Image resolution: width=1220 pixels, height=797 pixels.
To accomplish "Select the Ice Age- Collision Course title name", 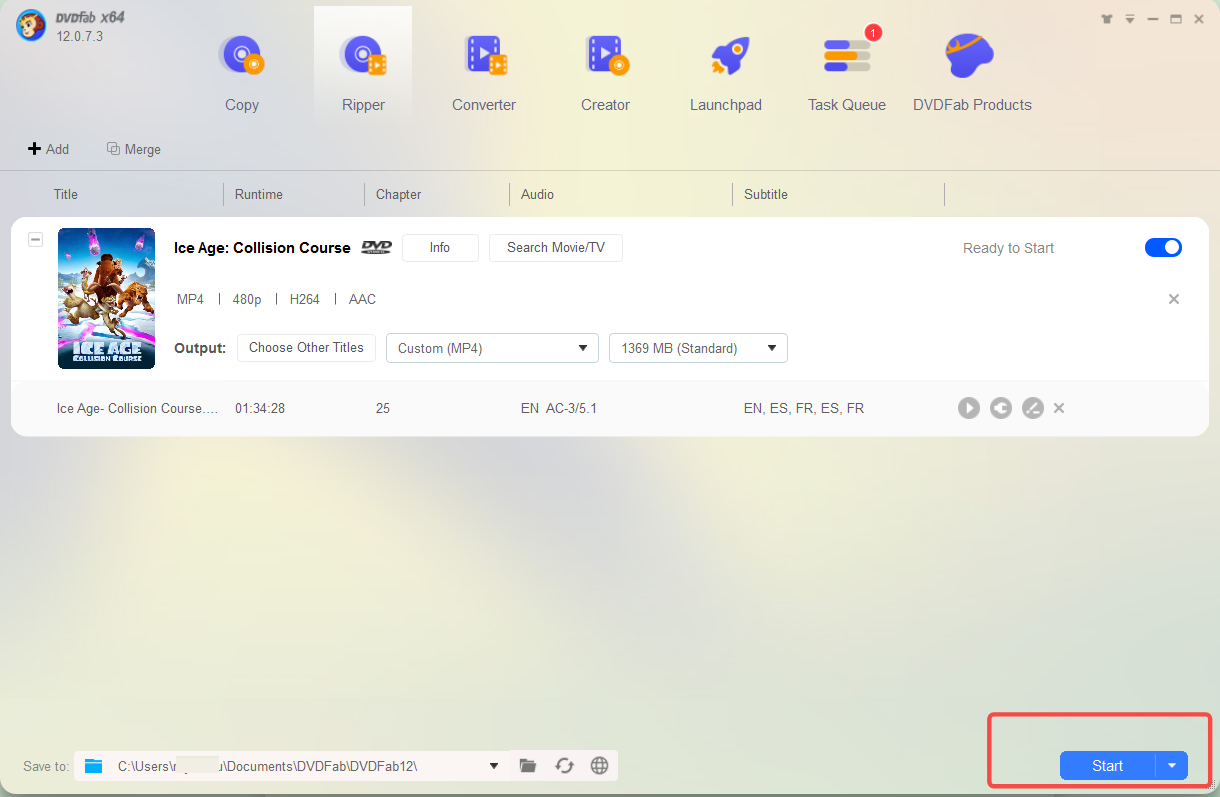I will [x=137, y=408].
